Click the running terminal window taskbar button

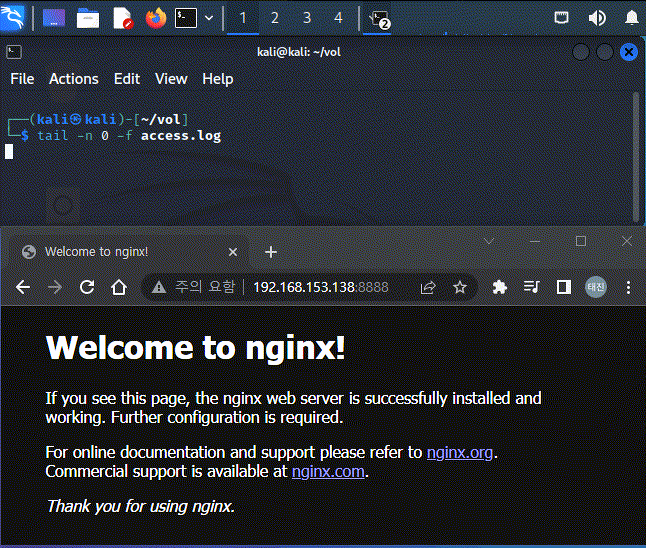click(x=377, y=19)
